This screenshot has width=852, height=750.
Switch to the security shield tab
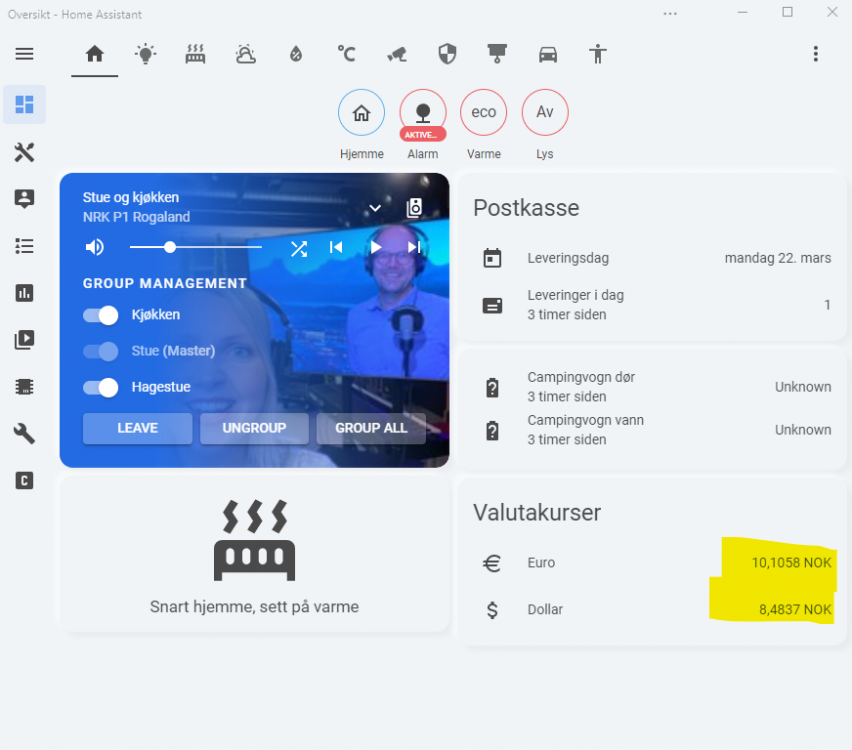coord(447,54)
